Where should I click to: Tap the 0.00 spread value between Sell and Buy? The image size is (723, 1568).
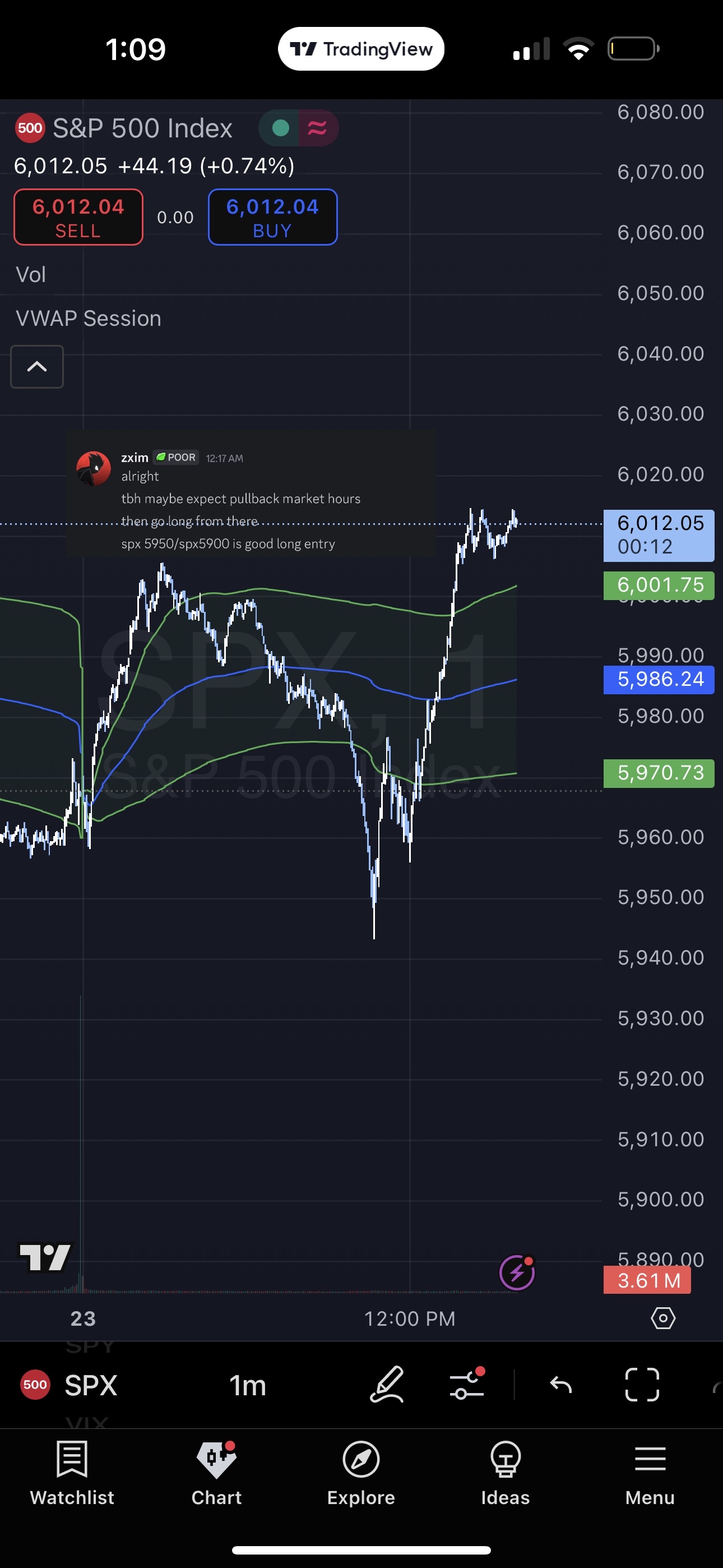tap(175, 217)
